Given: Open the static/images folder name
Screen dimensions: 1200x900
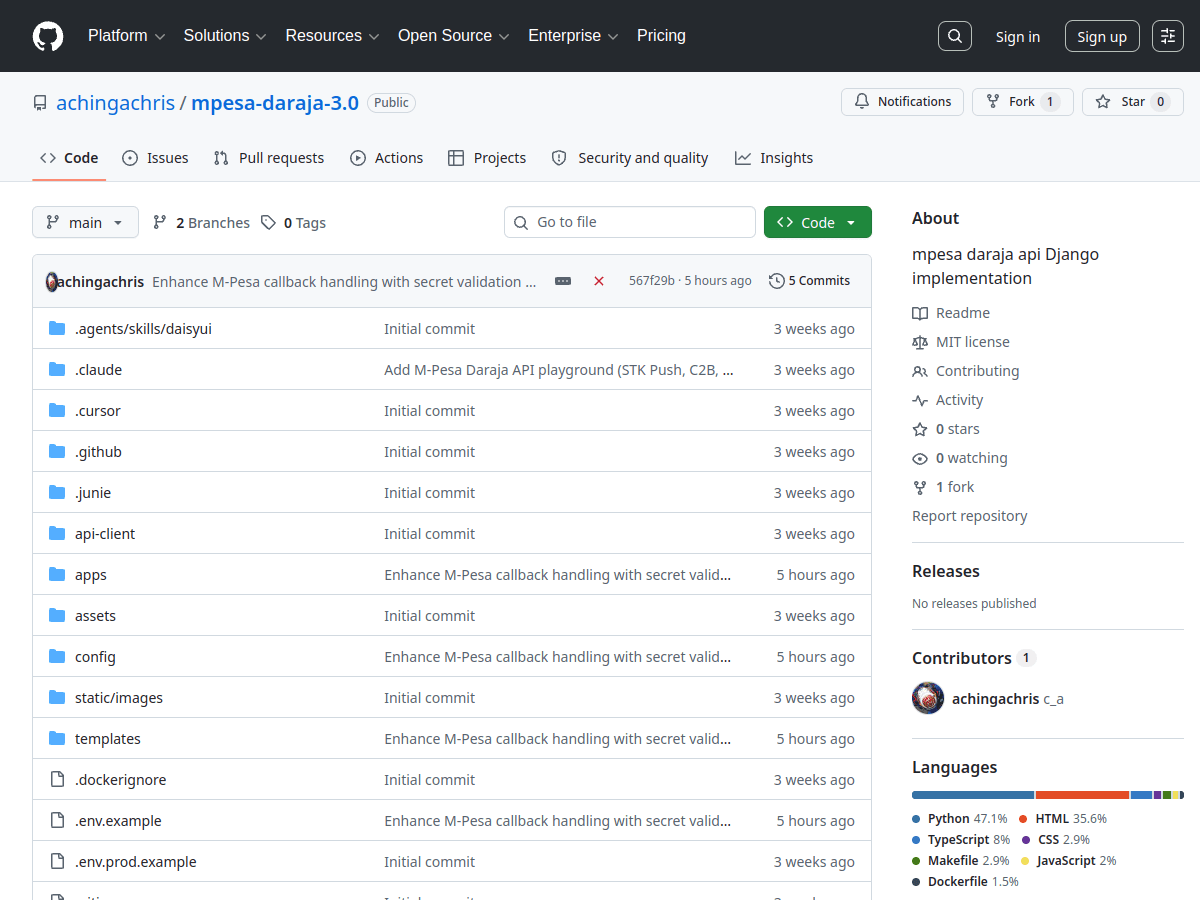Looking at the screenshot, I should coord(119,698).
